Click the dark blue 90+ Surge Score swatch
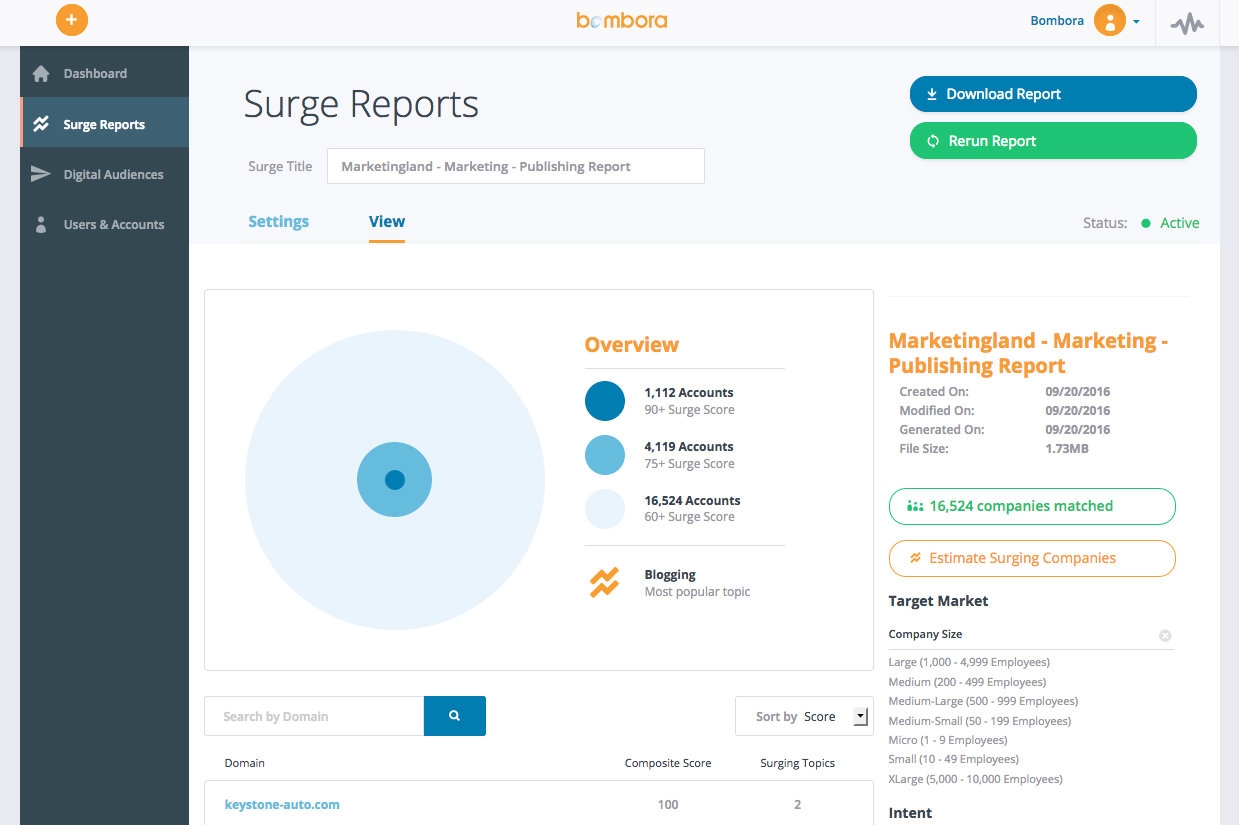 605,401
